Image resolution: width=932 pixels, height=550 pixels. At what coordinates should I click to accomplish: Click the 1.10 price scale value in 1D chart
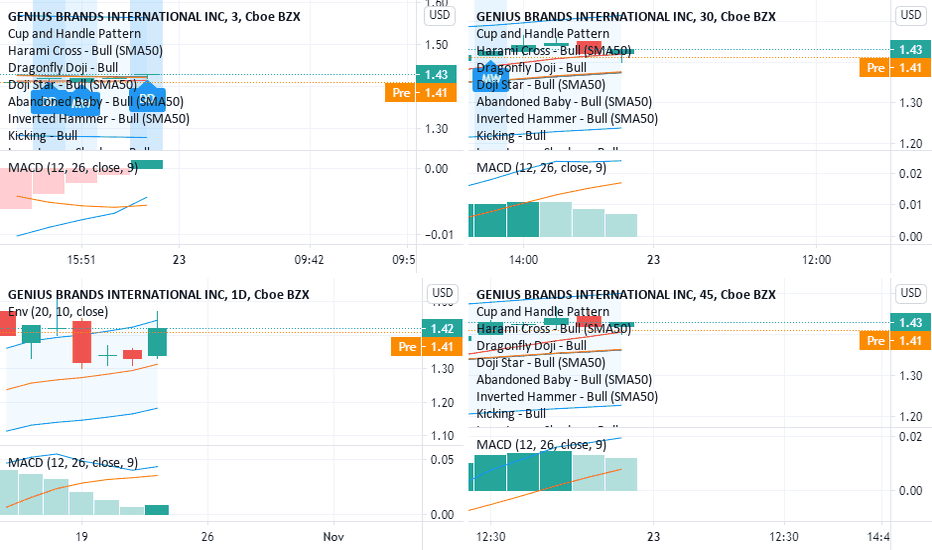[x=442, y=436]
